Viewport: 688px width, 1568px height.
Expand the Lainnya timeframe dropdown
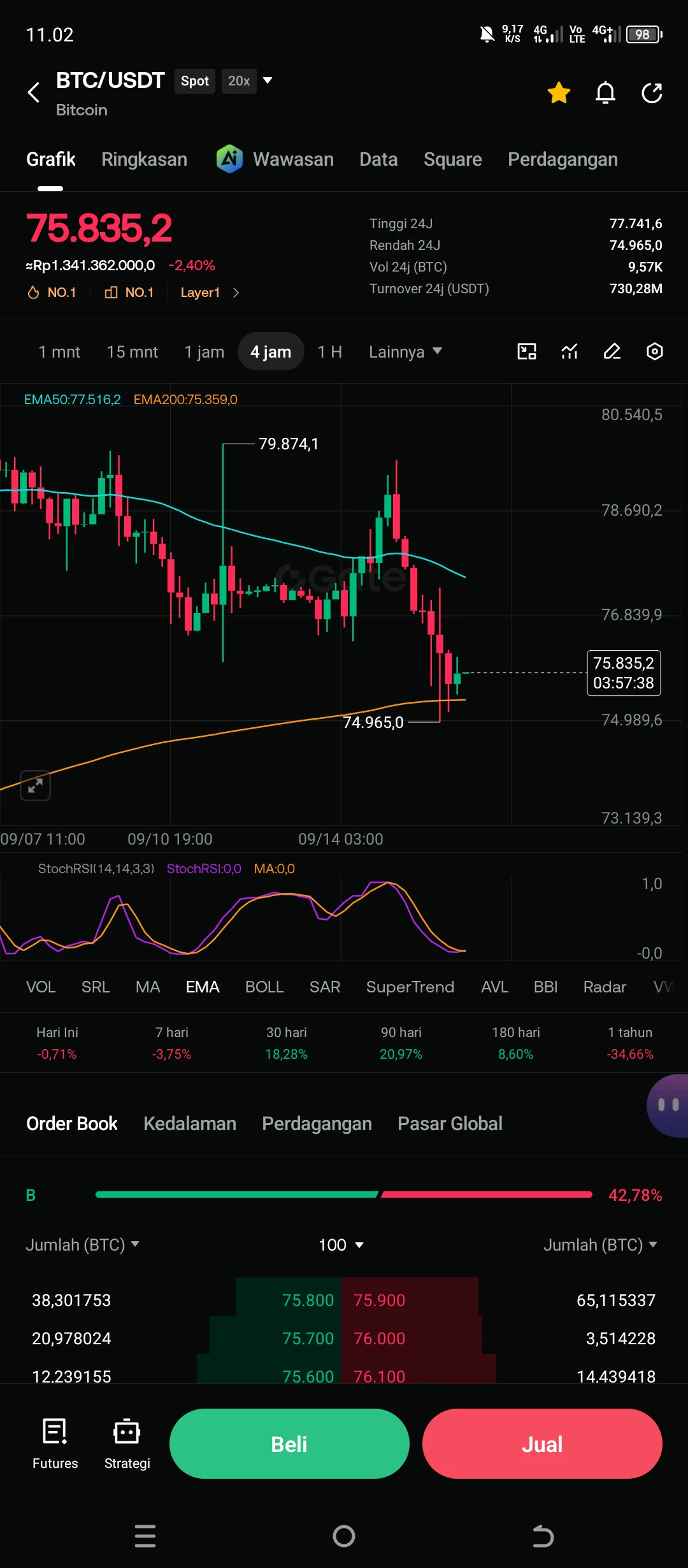[405, 352]
